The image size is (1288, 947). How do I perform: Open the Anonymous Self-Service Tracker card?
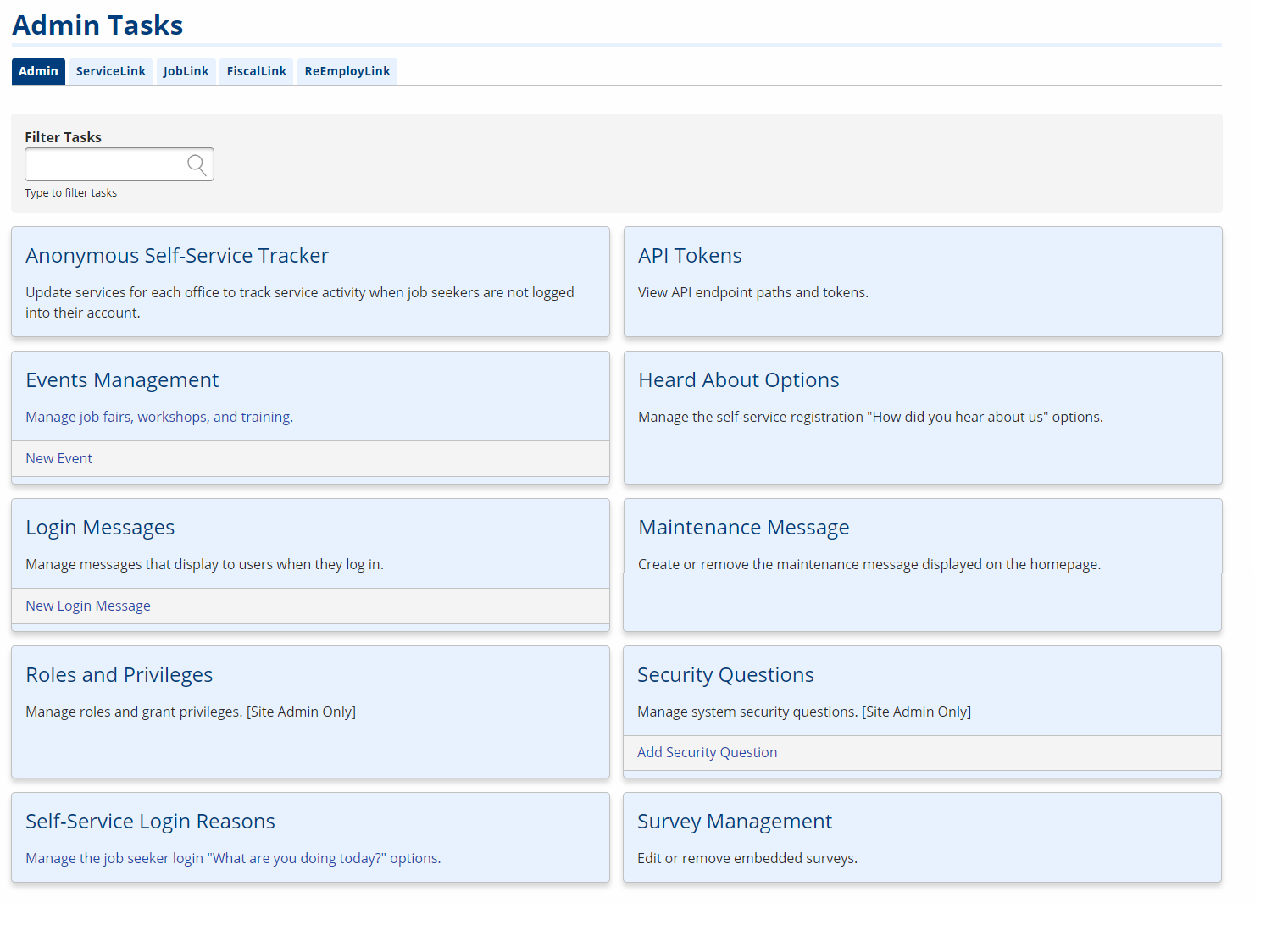point(177,255)
